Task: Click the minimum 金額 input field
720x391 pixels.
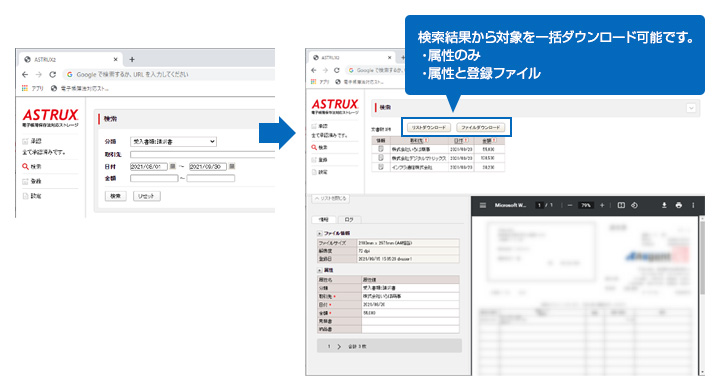Action: 154,178
